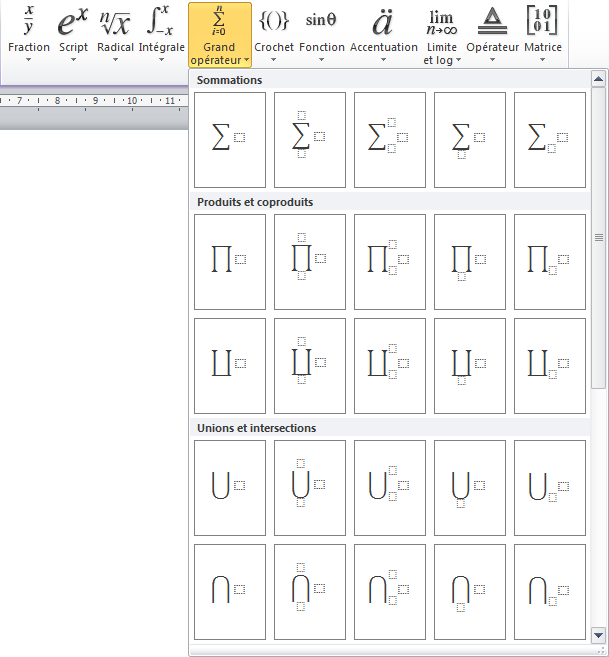This screenshot has width=609, height=657.
Task: Collapse the Grand opérateur gallery button
Action: 219,35
